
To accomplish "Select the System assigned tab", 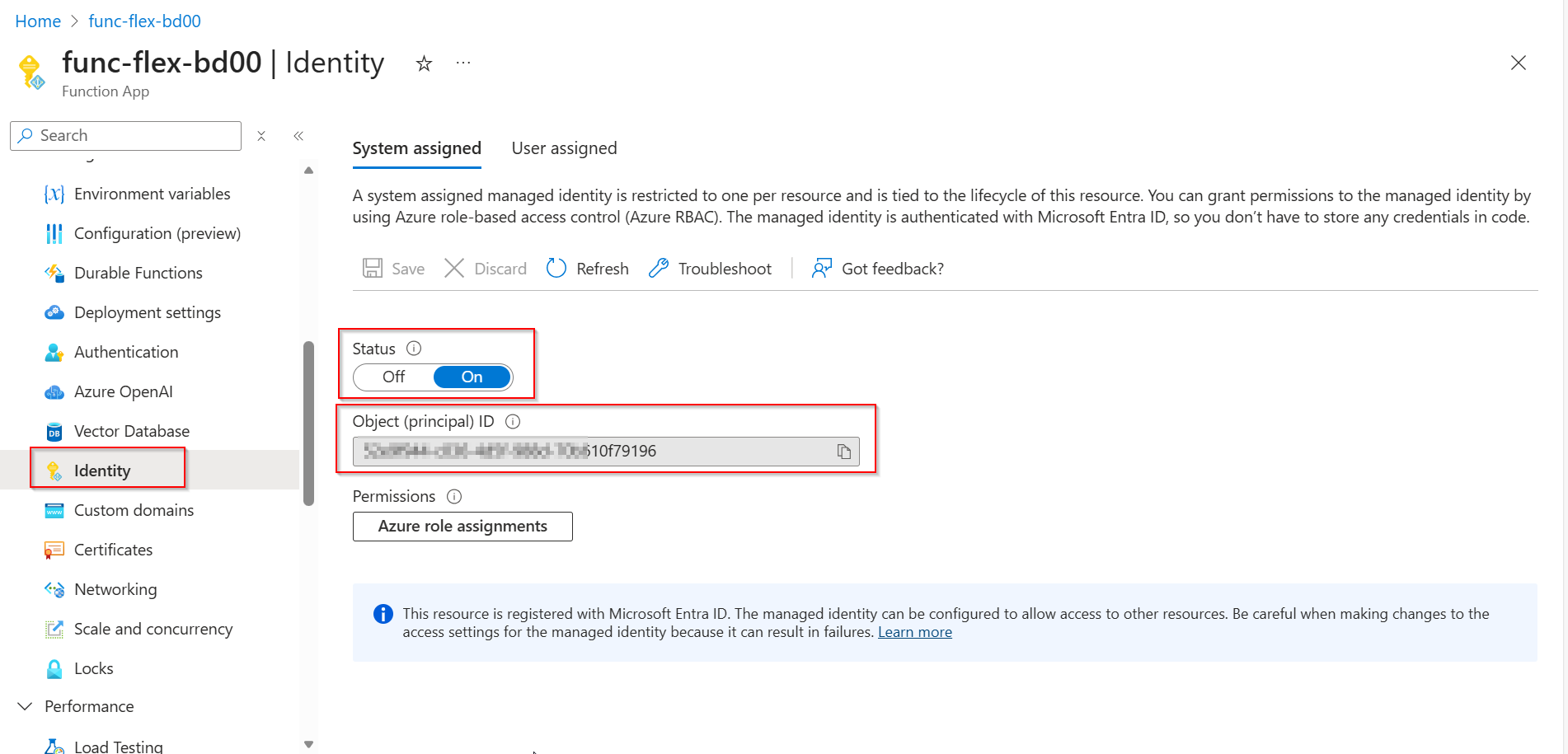I will (417, 148).
